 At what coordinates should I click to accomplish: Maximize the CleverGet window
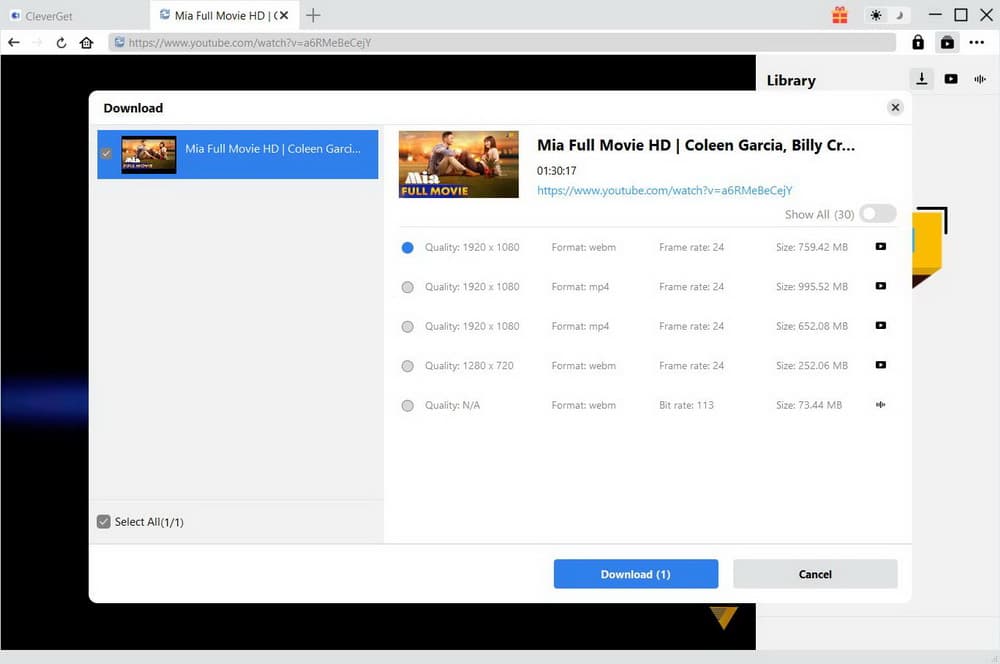(x=960, y=15)
